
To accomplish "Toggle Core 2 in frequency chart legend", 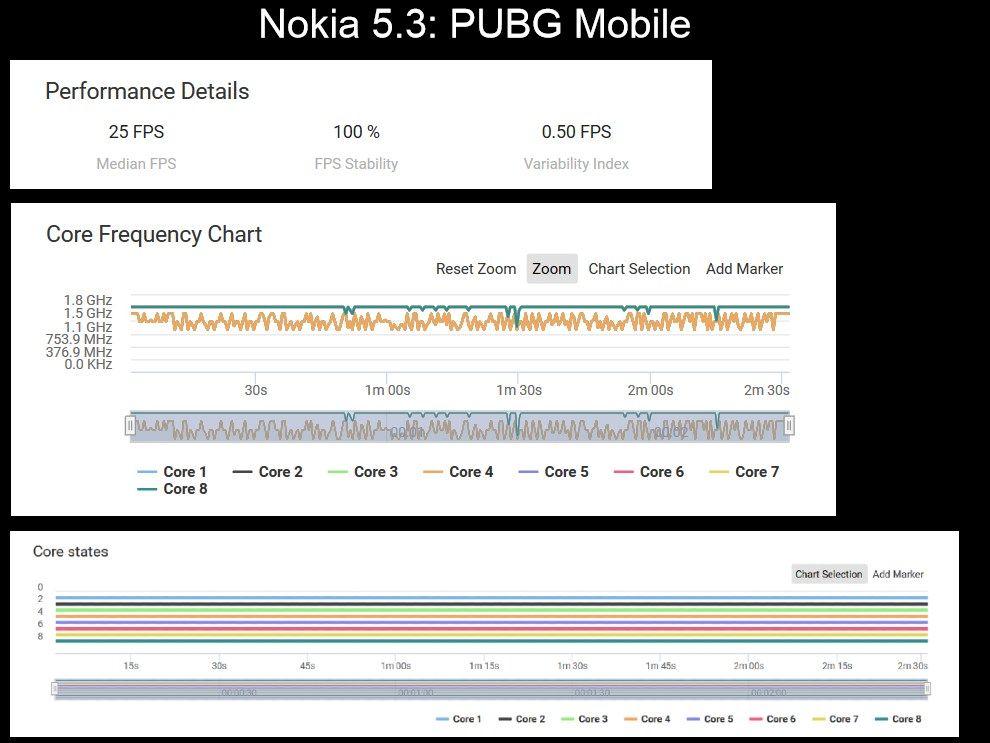I will (x=268, y=472).
